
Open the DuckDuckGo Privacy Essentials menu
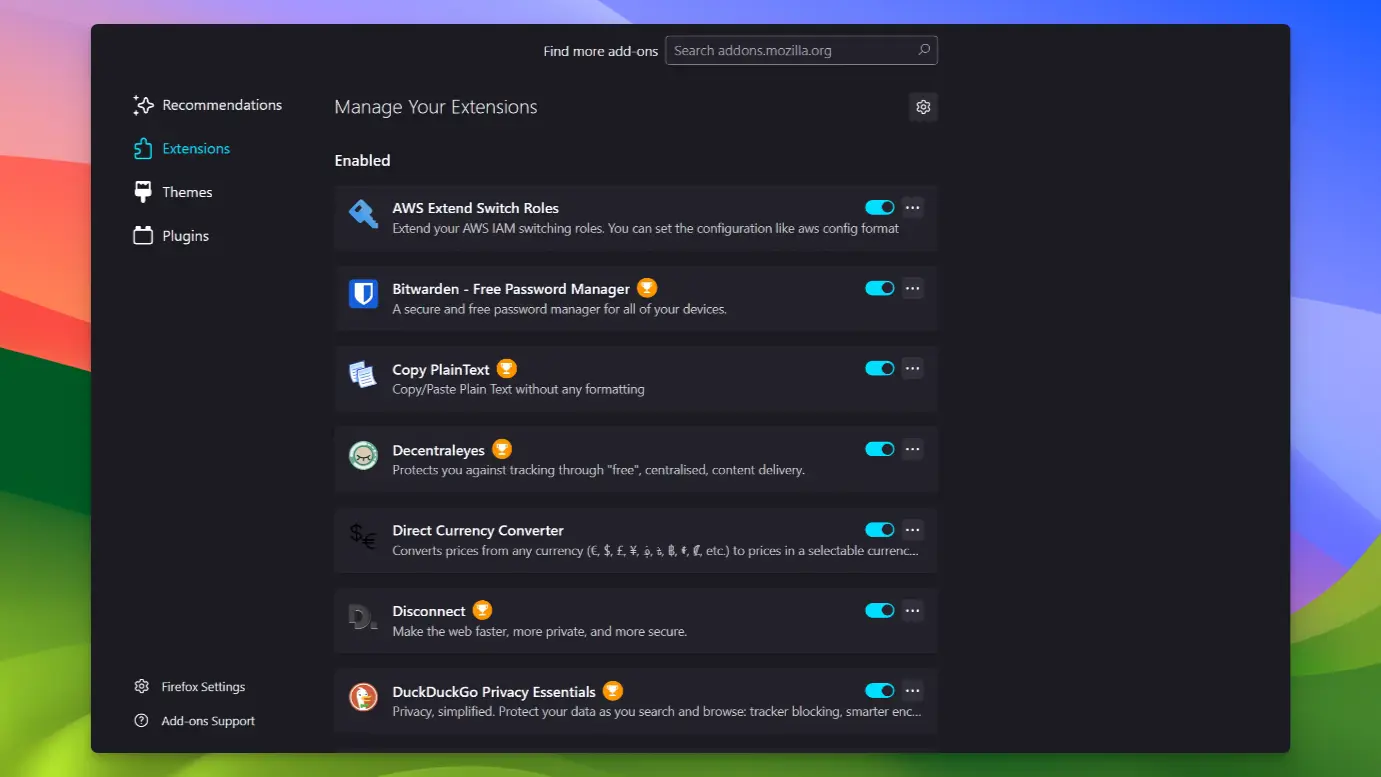tap(912, 690)
